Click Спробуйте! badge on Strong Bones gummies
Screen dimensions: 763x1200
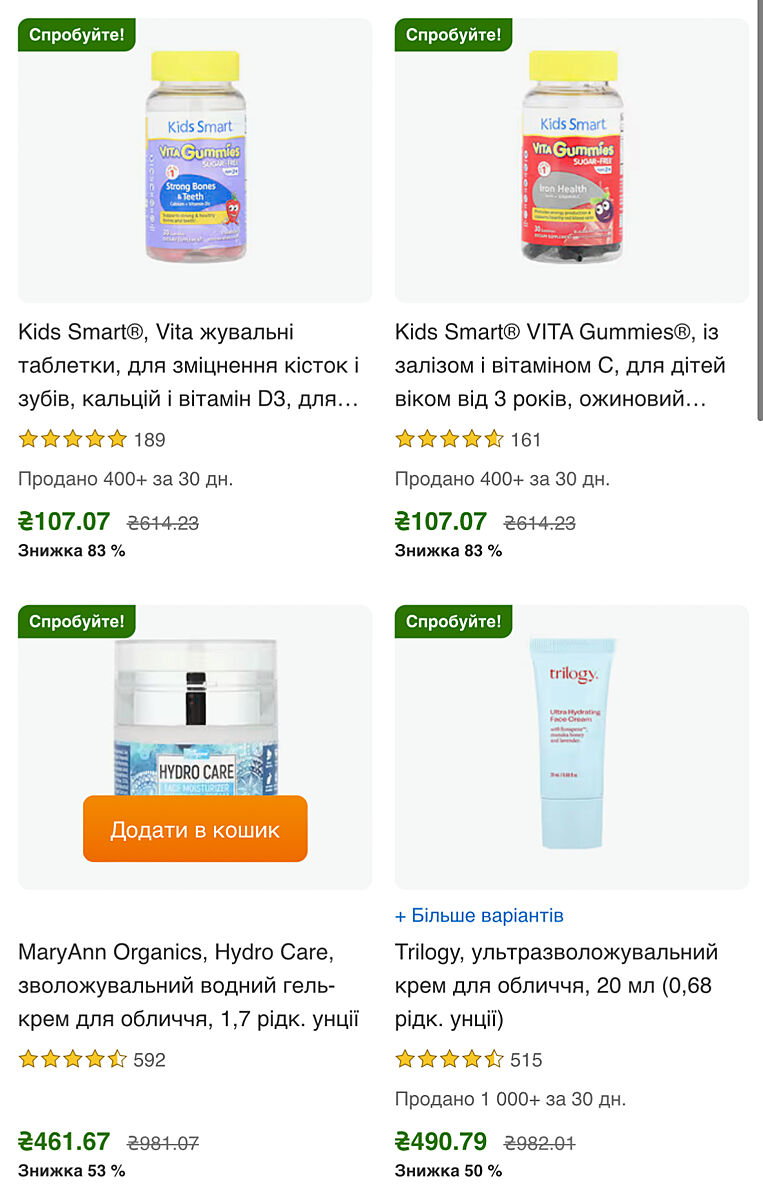[x=76, y=35]
